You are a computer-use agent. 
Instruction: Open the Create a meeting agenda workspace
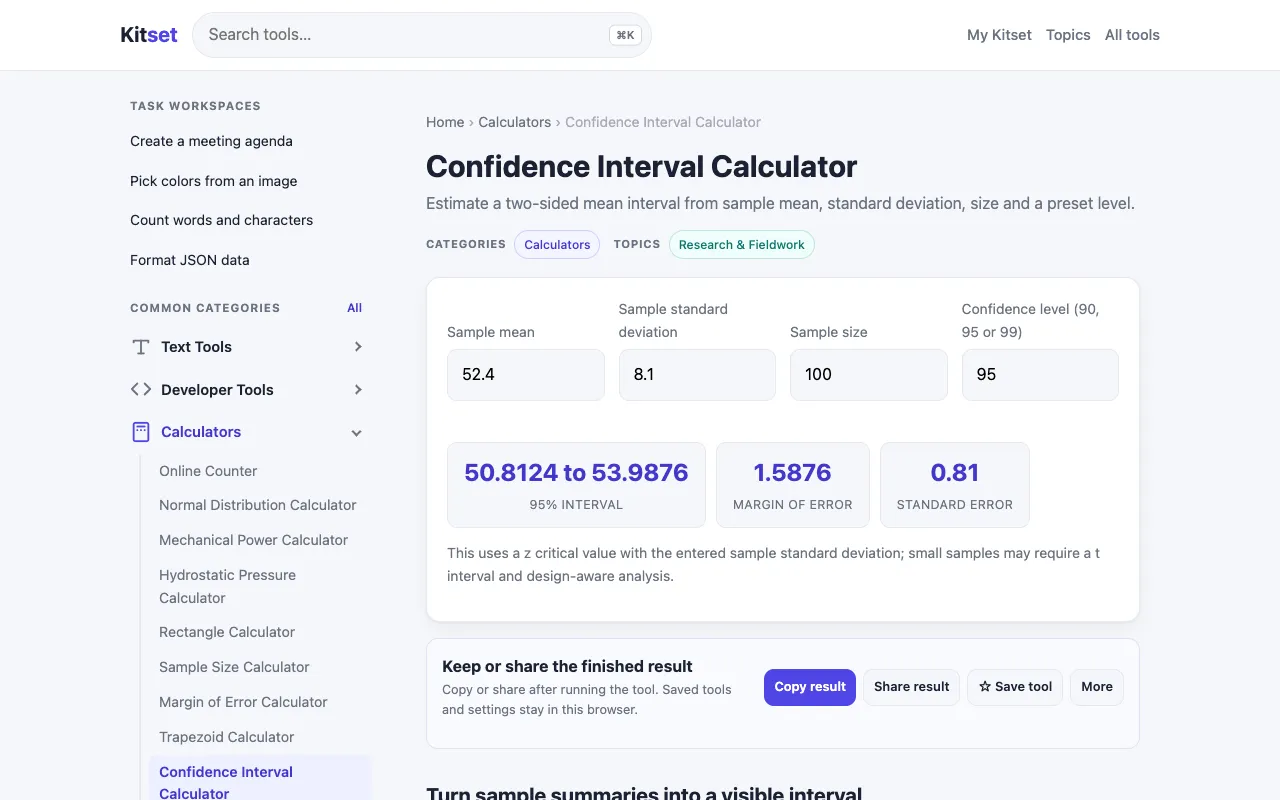pyautogui.click(x=211, y=141)
